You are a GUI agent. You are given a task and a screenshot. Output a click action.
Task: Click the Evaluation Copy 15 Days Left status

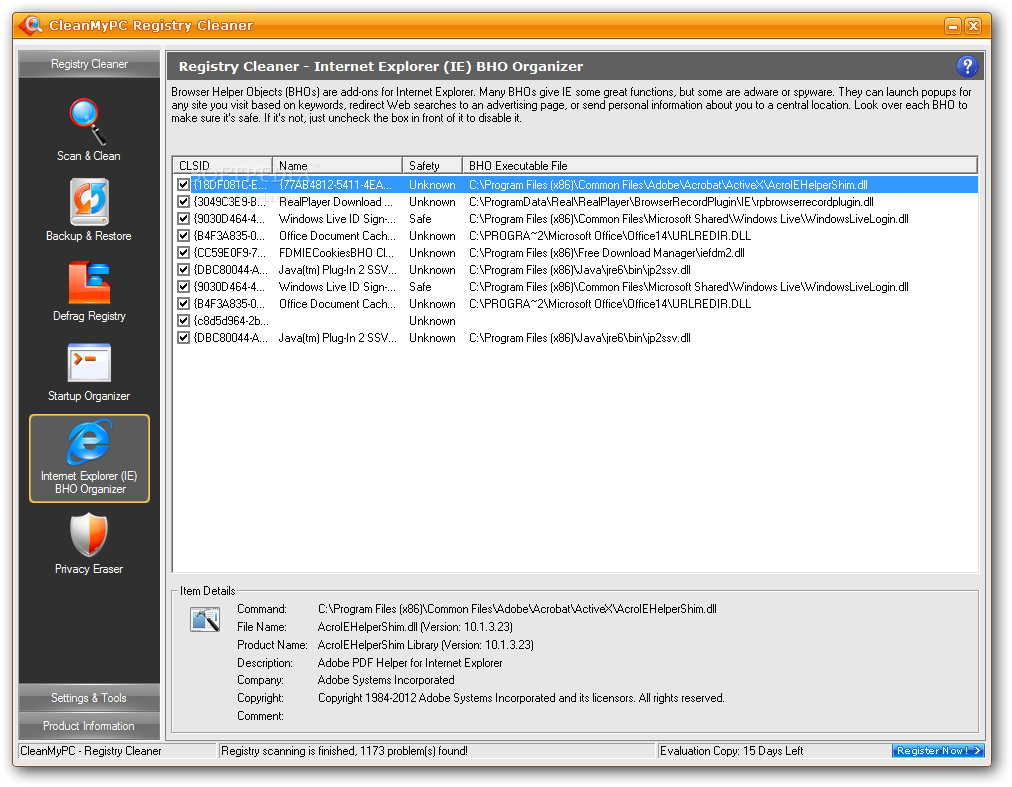click(x=731, y=751)
